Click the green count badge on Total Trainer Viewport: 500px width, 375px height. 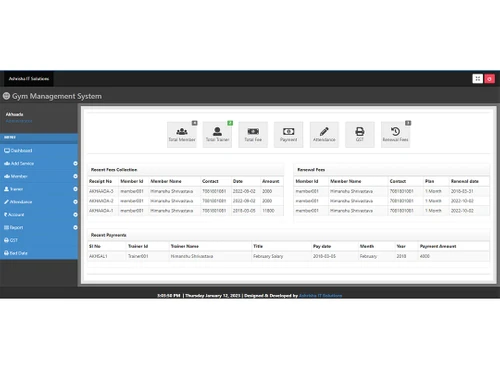coord(230,123)
